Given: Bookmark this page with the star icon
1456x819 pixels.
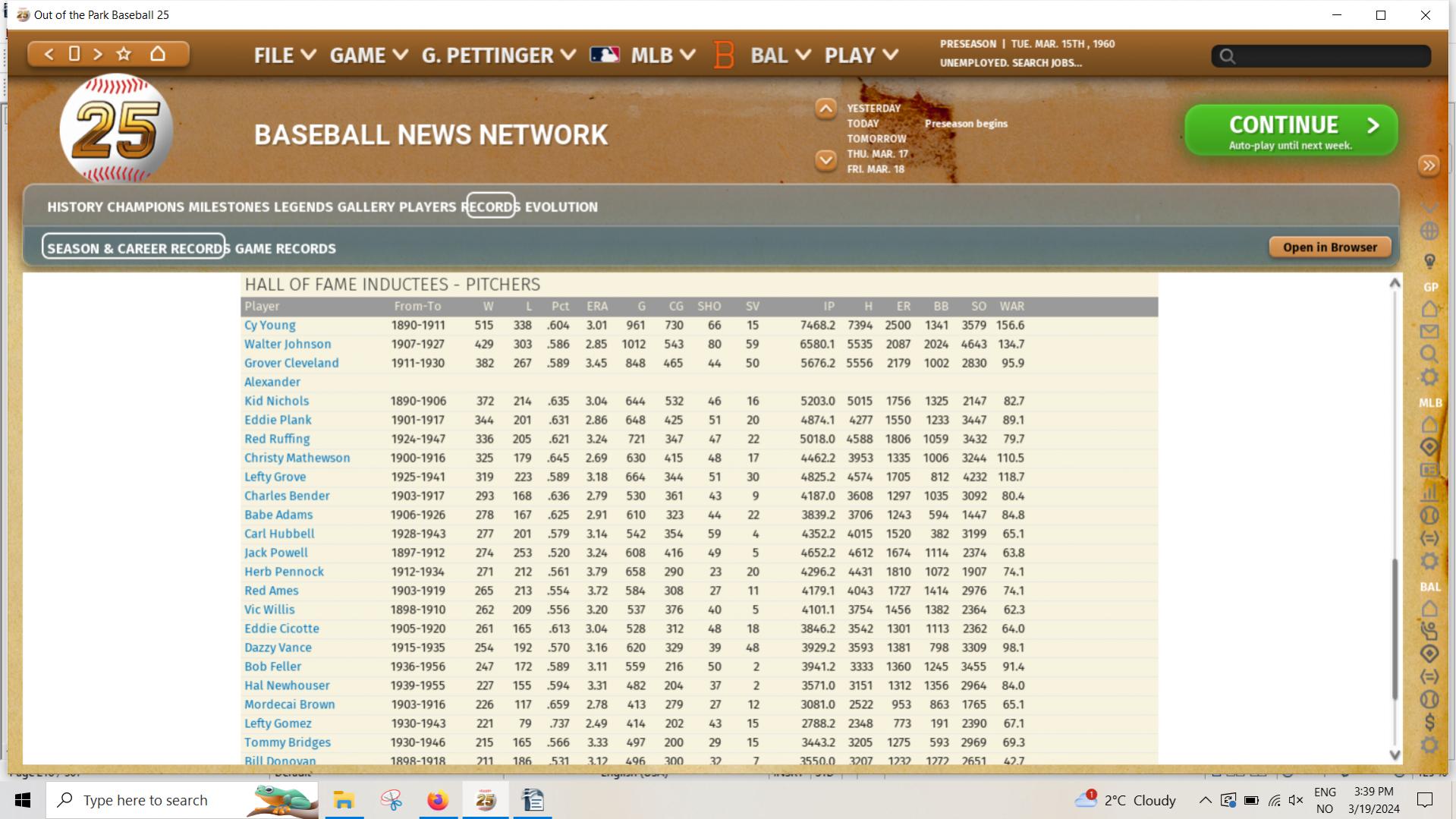Looking at the screenshot, I should 124,54.
